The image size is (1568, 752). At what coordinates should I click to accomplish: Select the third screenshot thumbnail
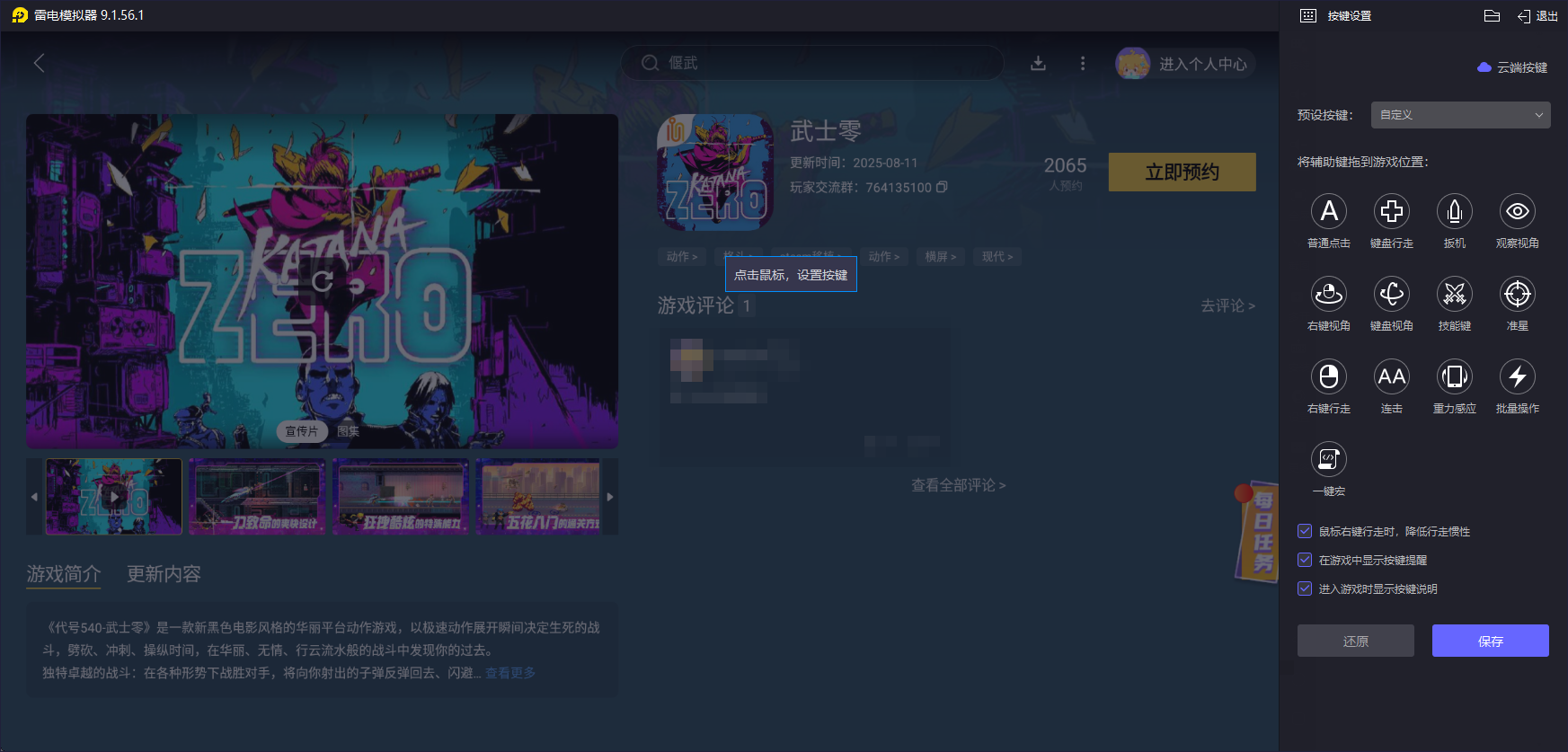(401, 497)
